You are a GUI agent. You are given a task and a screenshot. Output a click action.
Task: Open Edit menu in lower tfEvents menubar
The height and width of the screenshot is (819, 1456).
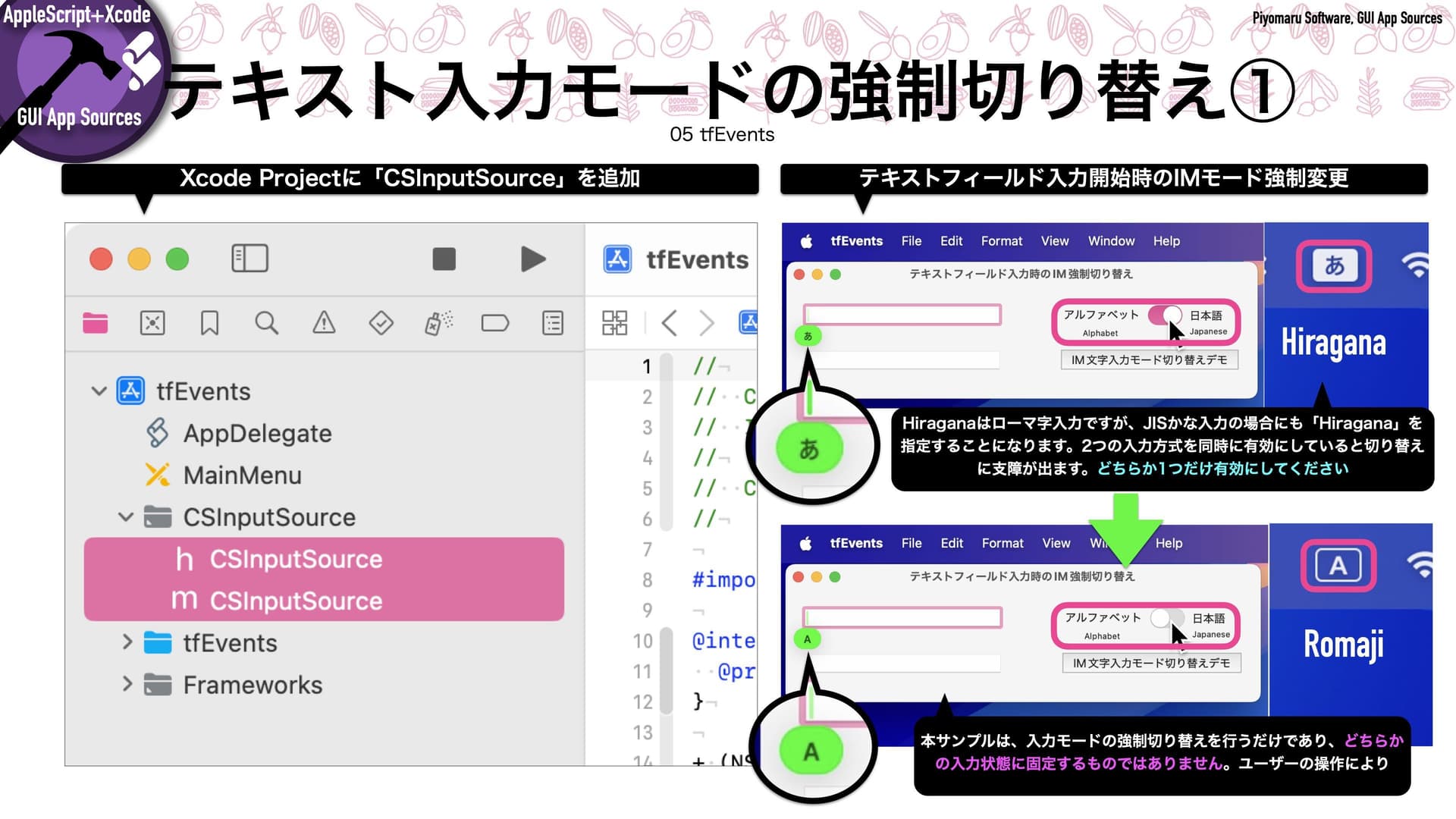click(952, 544)
